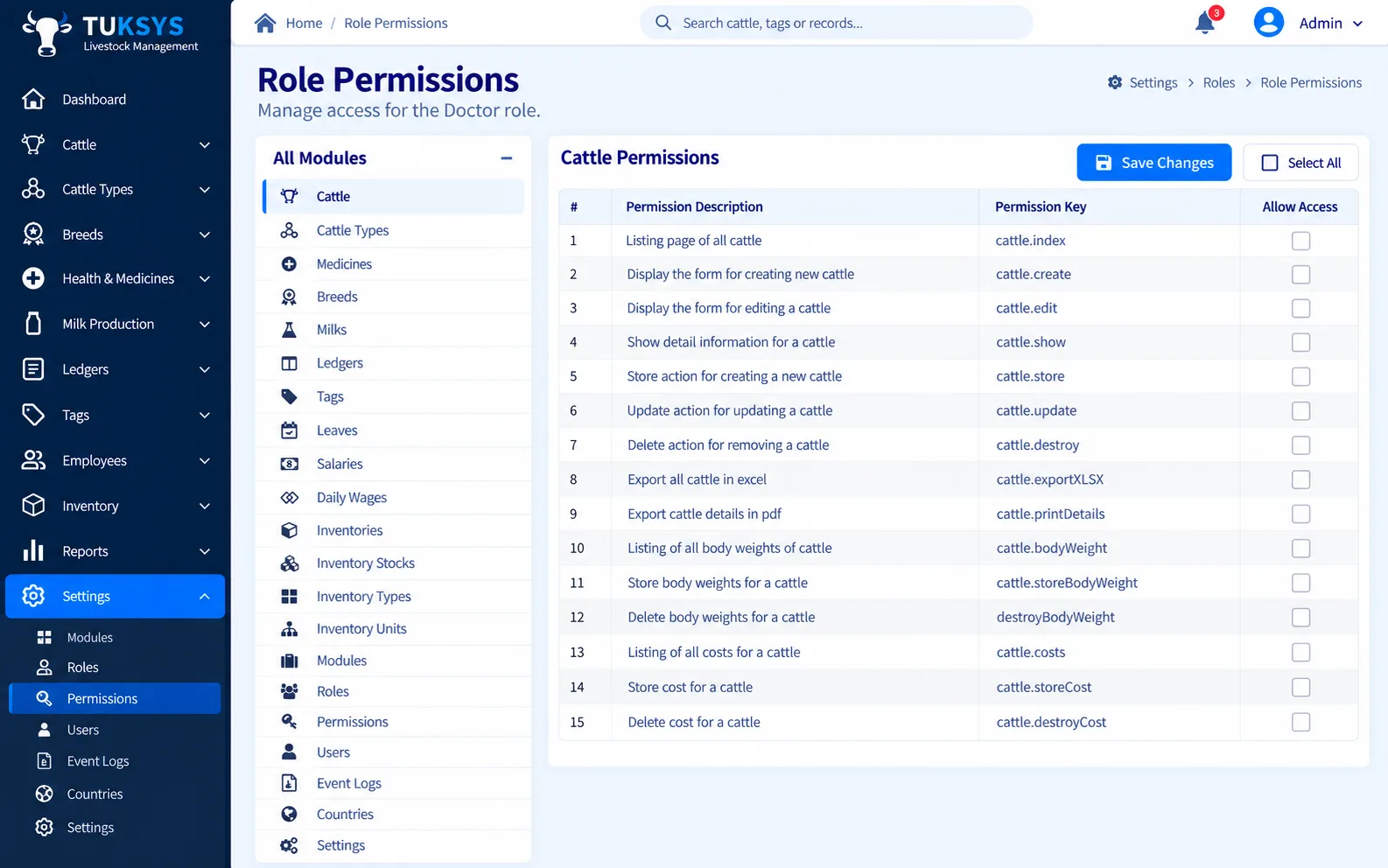
Task: Click the 'cattle.printDetails' permission key
Action: click(x=1050, y=514)
